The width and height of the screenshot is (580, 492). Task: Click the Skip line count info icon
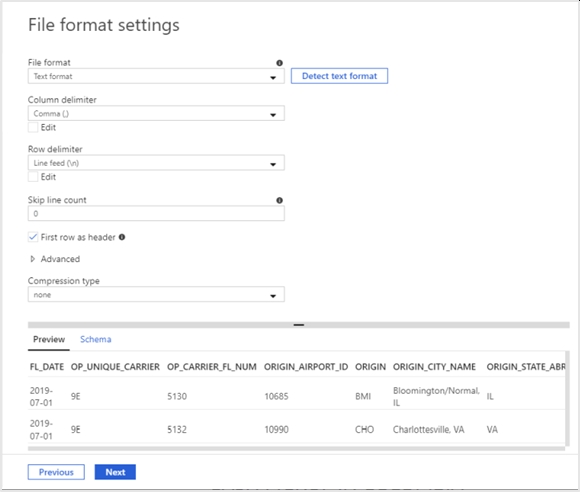(x=279, y=200)
